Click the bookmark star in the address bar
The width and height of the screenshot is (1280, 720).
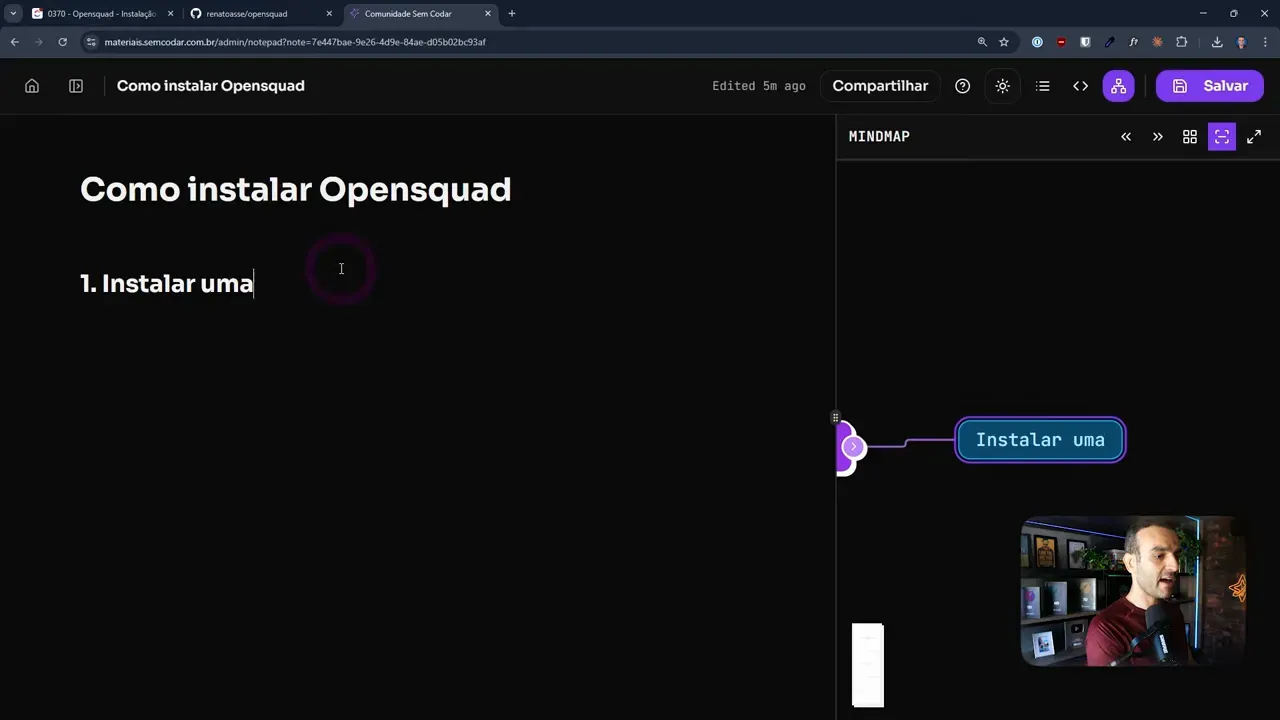click(x=1003, y=42)
